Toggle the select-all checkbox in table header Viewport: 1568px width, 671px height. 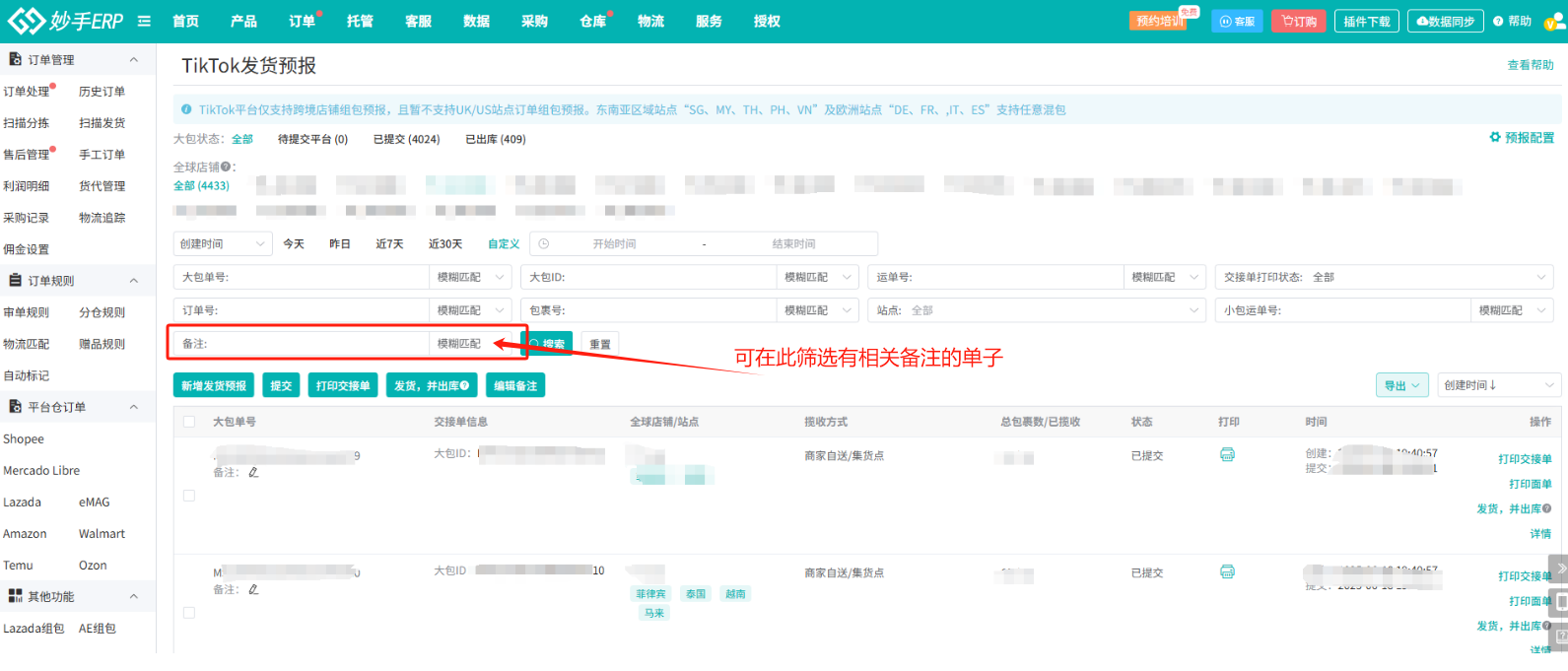(189, 422)
